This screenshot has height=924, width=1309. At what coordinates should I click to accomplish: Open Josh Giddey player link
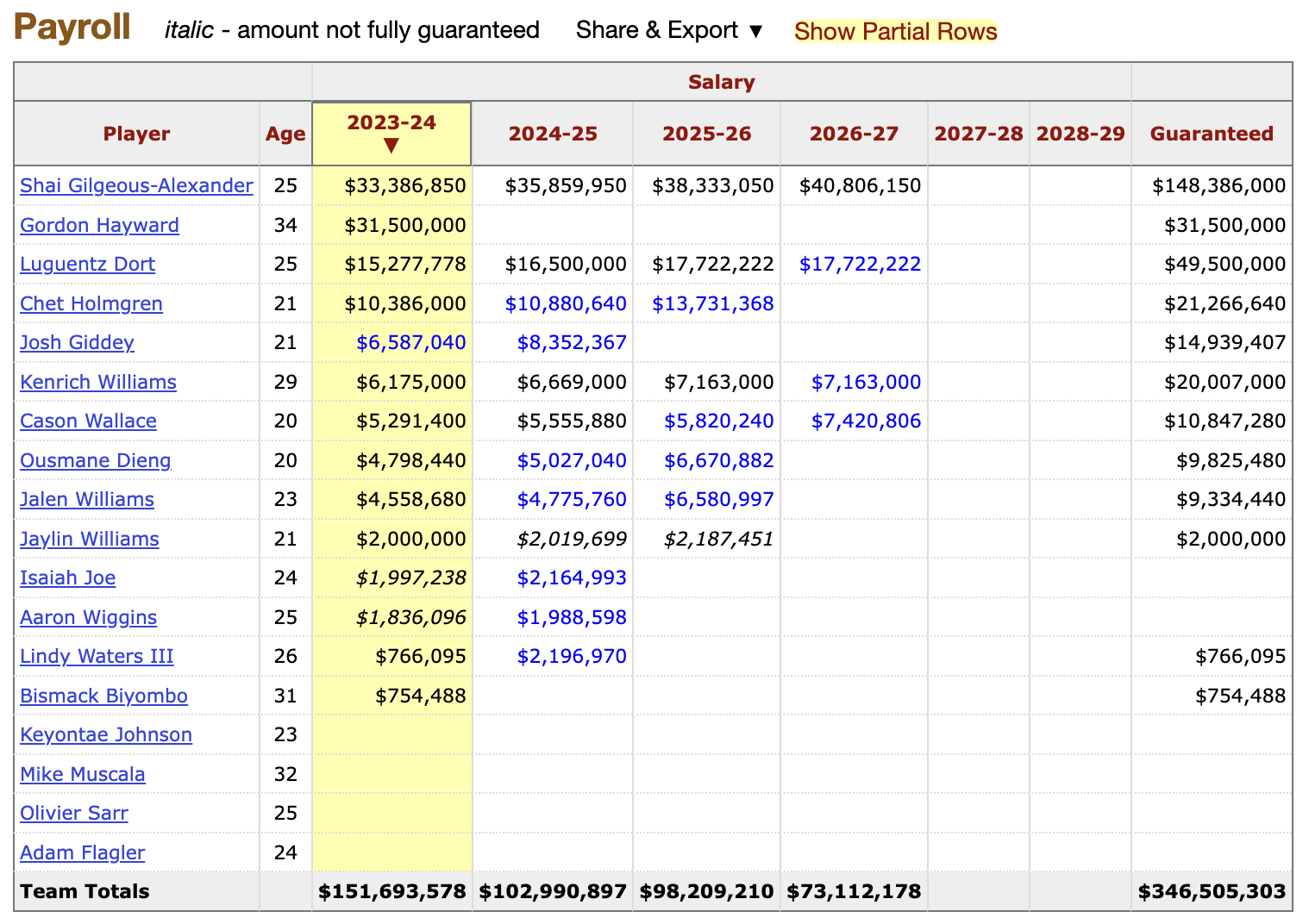[x=77, y=342]
